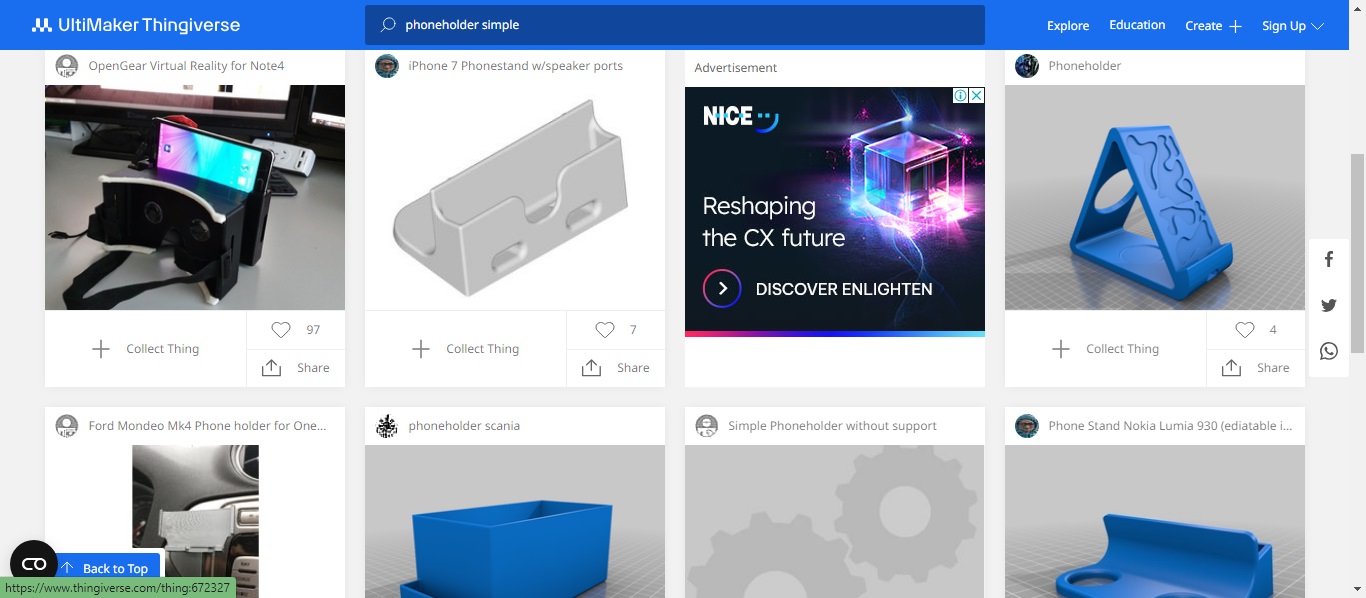Viewport: 1366px width, 598px height.
Task: Collect the OpenGear Virtual Reality thing
Action: [x=146, y=349]
